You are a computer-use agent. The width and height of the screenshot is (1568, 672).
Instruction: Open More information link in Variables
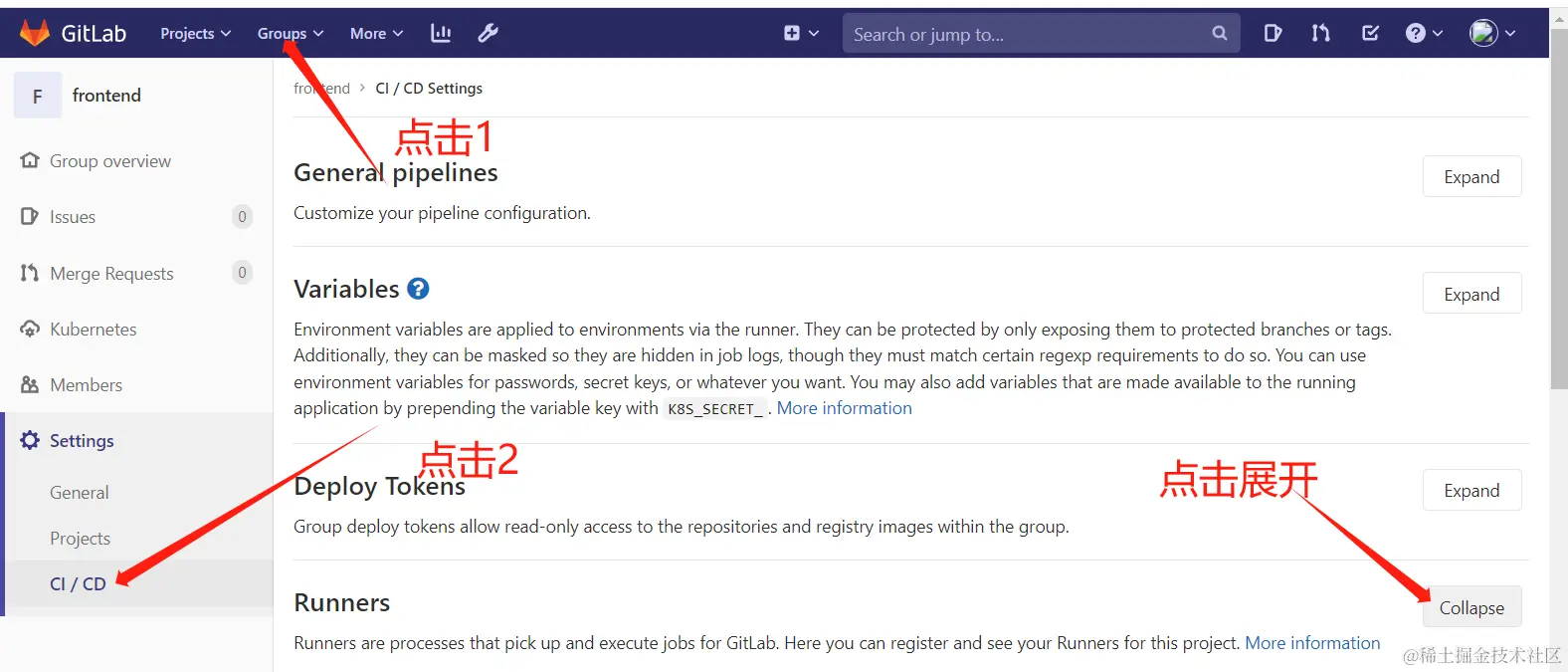coord(844,408)
